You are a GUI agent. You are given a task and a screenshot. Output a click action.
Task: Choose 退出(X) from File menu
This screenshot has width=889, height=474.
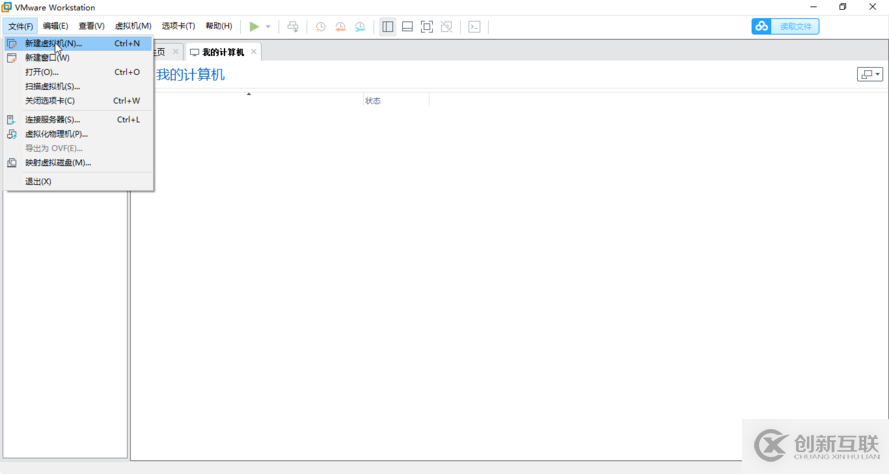pyautogui.click(x=78, y=181)
